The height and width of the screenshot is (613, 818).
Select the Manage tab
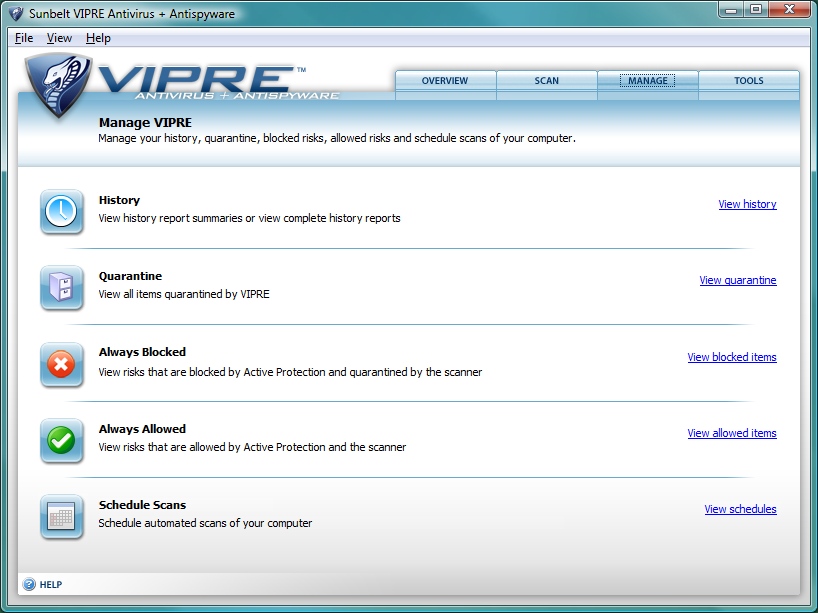tap(647, 81)
